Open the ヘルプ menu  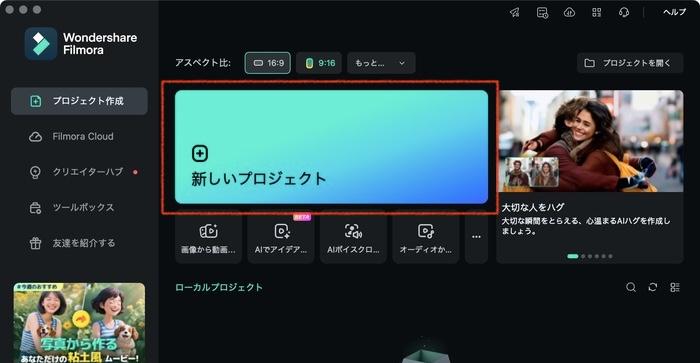click(674, 13)
